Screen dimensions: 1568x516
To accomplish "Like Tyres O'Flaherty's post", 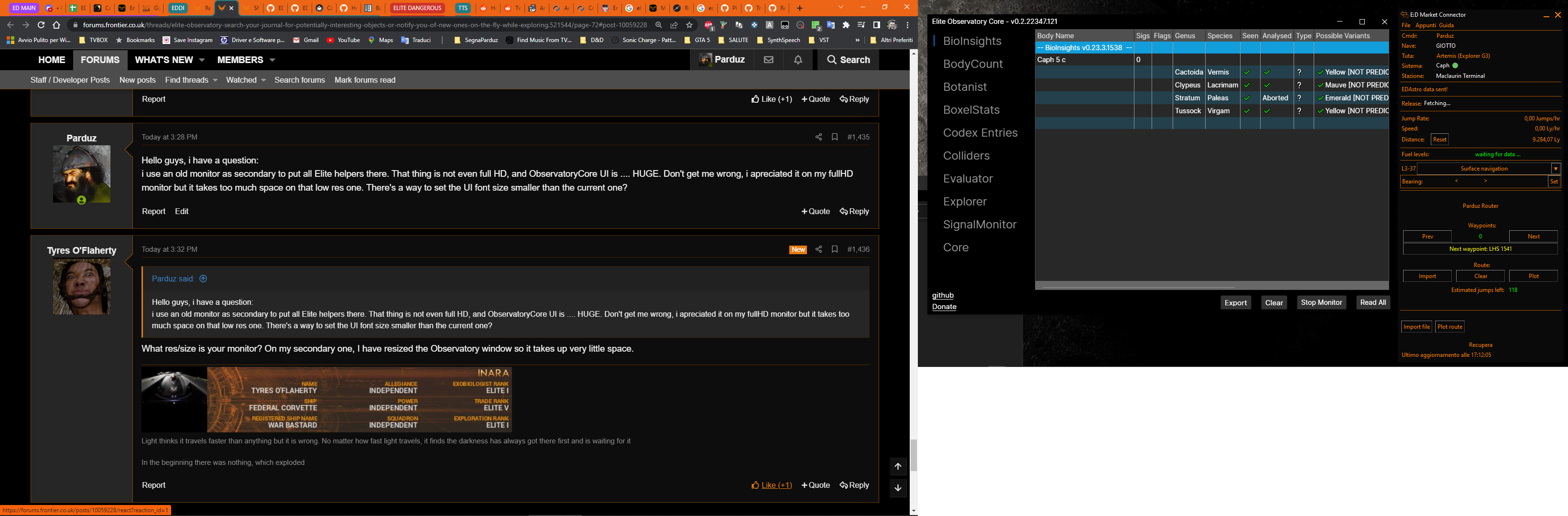I will [x=771, y=485].
